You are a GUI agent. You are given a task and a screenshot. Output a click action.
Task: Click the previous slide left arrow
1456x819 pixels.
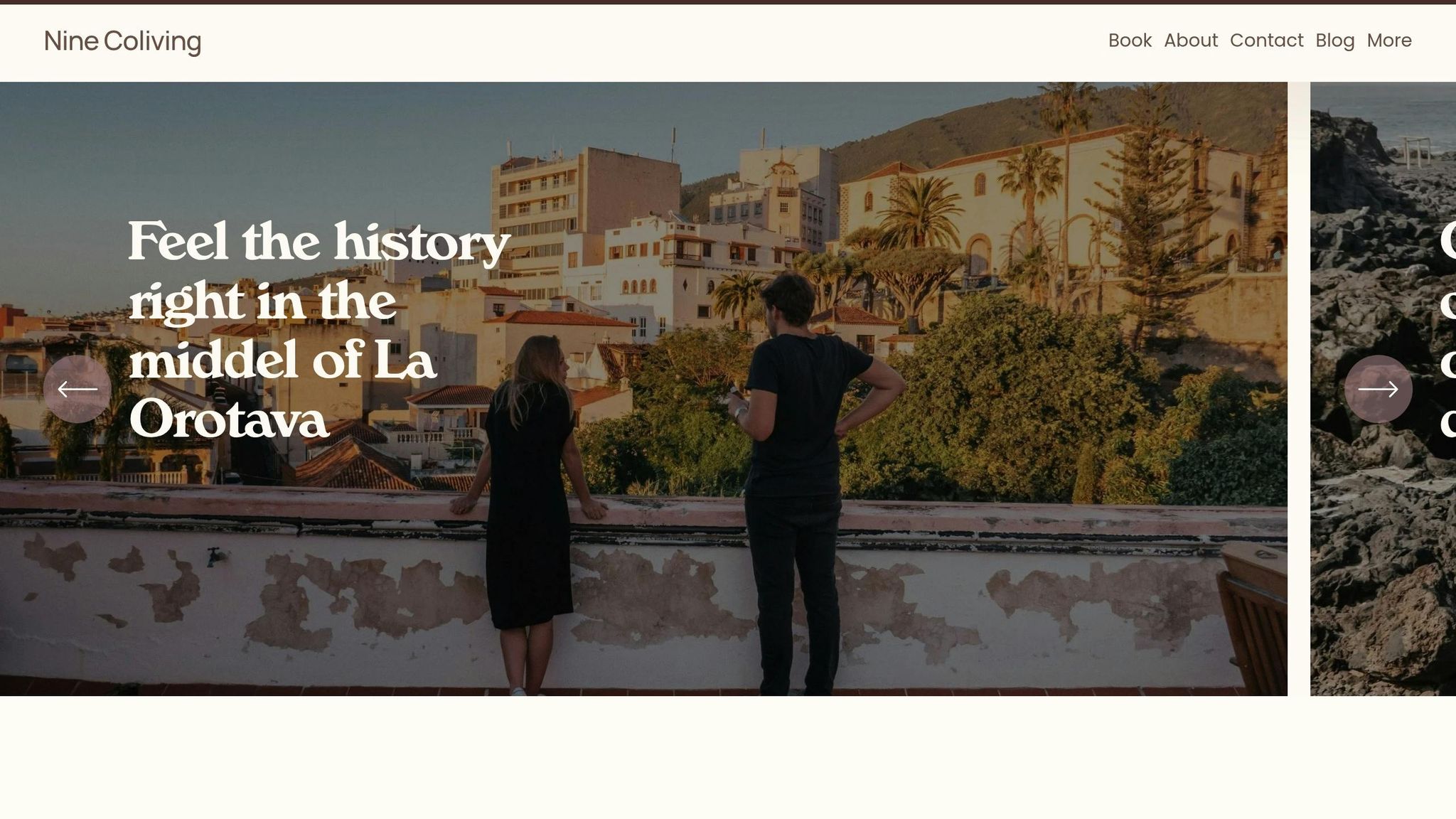77,389
